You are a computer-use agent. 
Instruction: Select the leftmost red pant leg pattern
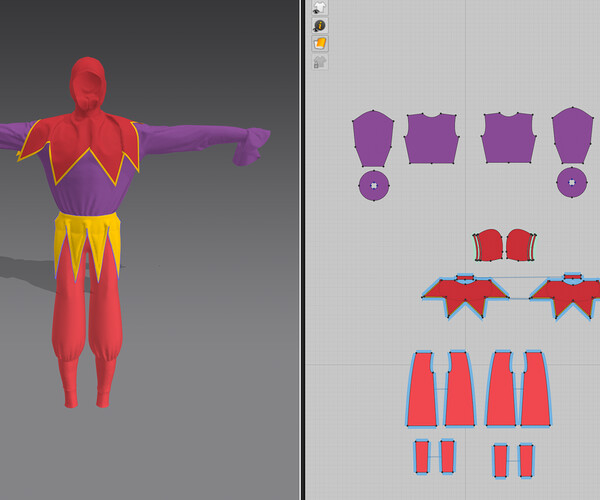click(x=421, y=389)
